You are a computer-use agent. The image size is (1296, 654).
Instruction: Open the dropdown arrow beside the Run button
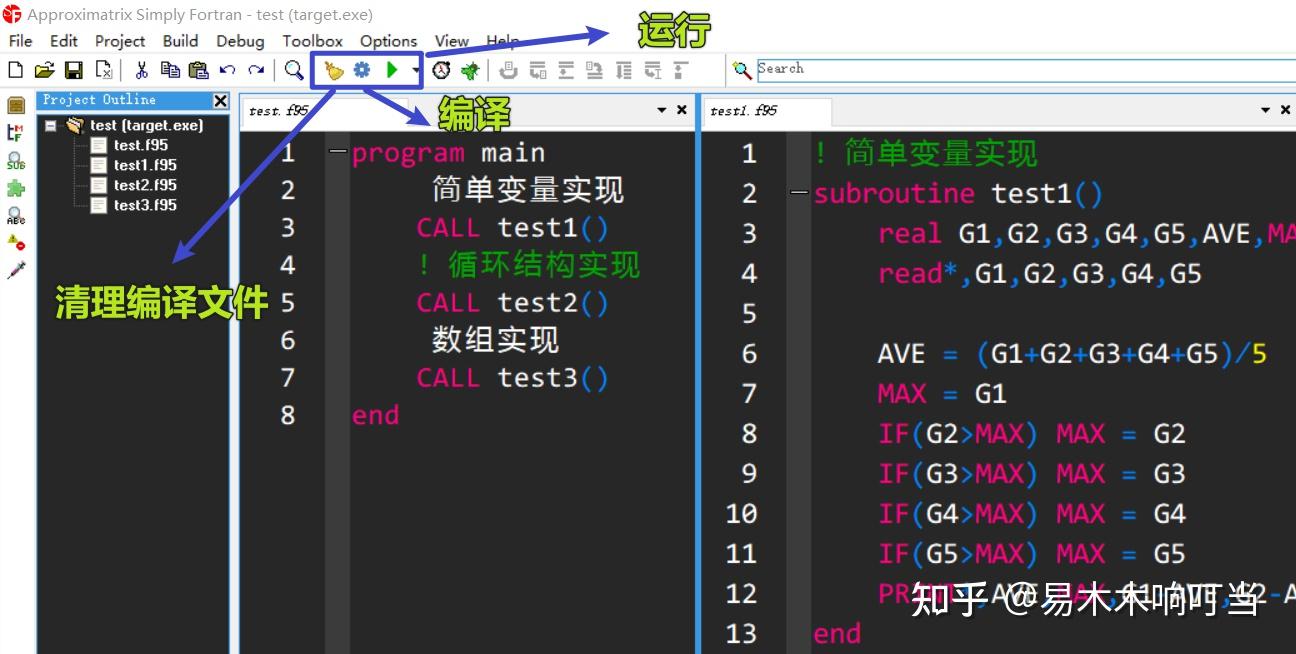[x=415, y=71]
